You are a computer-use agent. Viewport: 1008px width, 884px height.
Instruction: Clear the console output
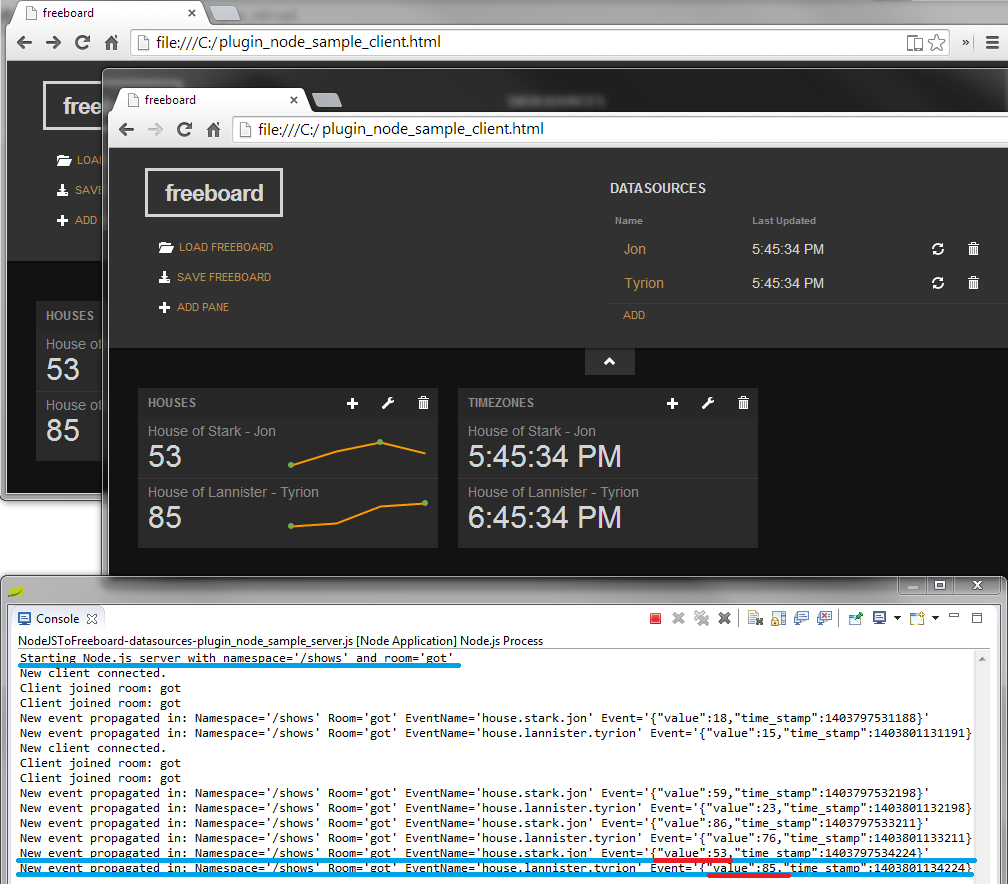(755, 618)
